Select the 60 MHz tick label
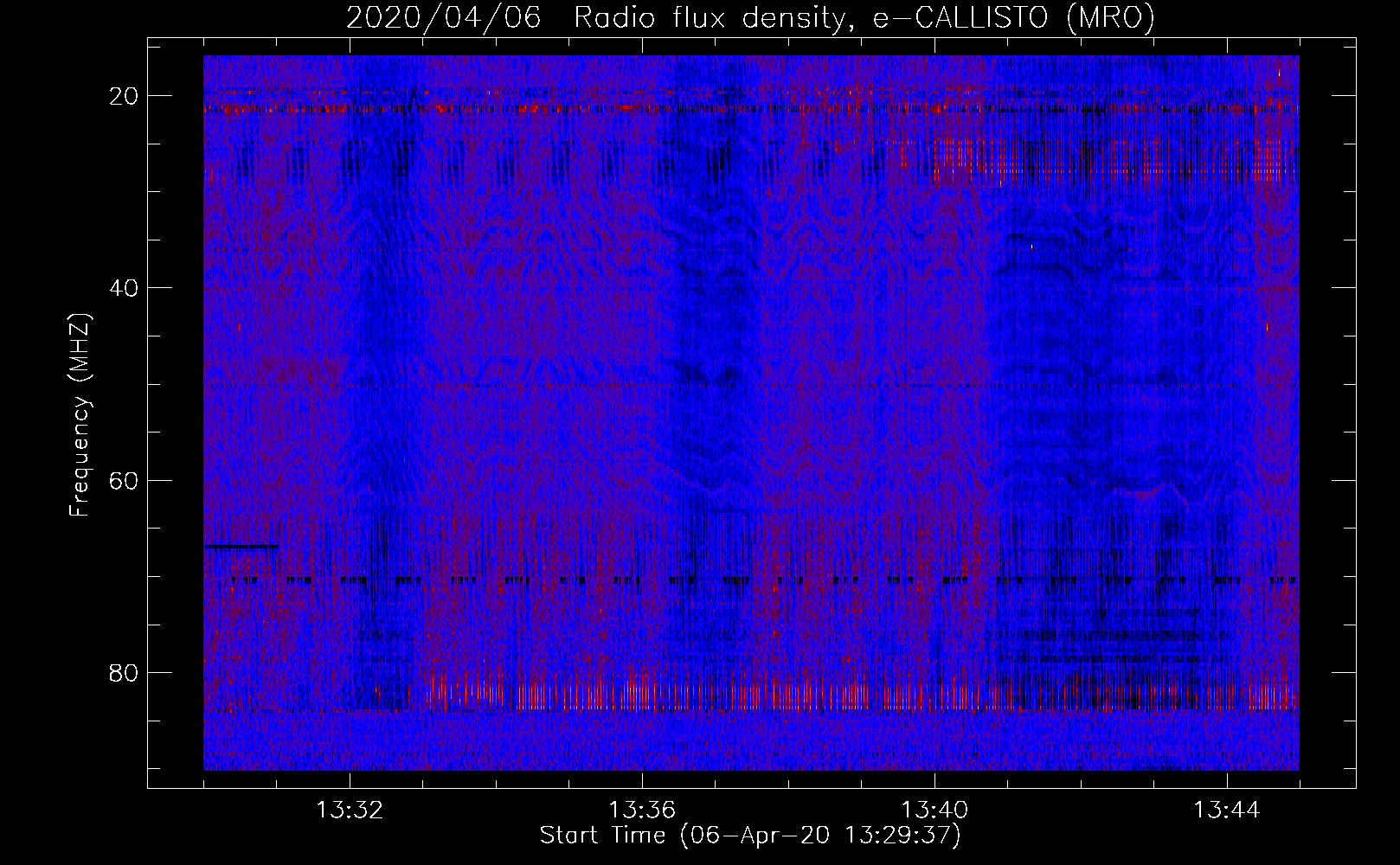 [125, 481]
